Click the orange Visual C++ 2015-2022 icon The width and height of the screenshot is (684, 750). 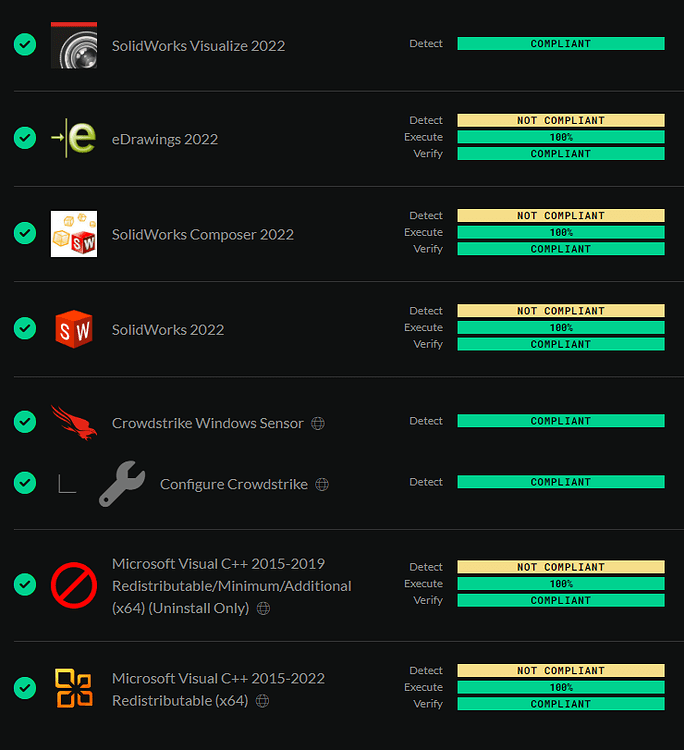(x=74, y=688)
